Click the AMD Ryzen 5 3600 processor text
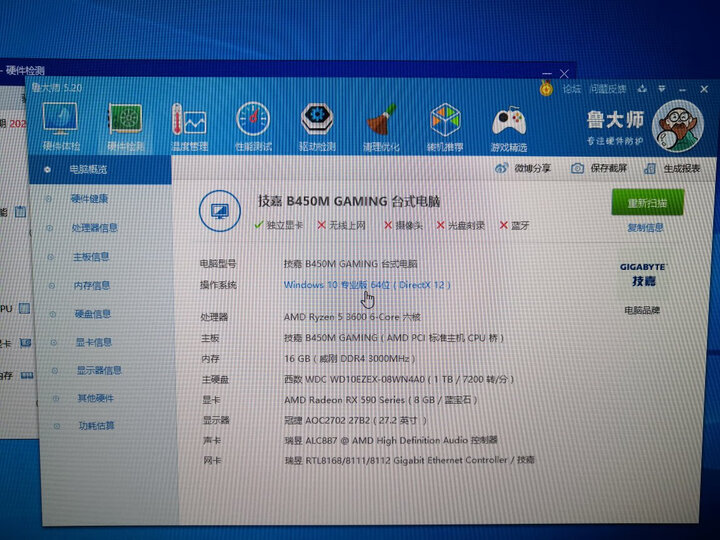720x540 pixels. click(x=352, y=317)
